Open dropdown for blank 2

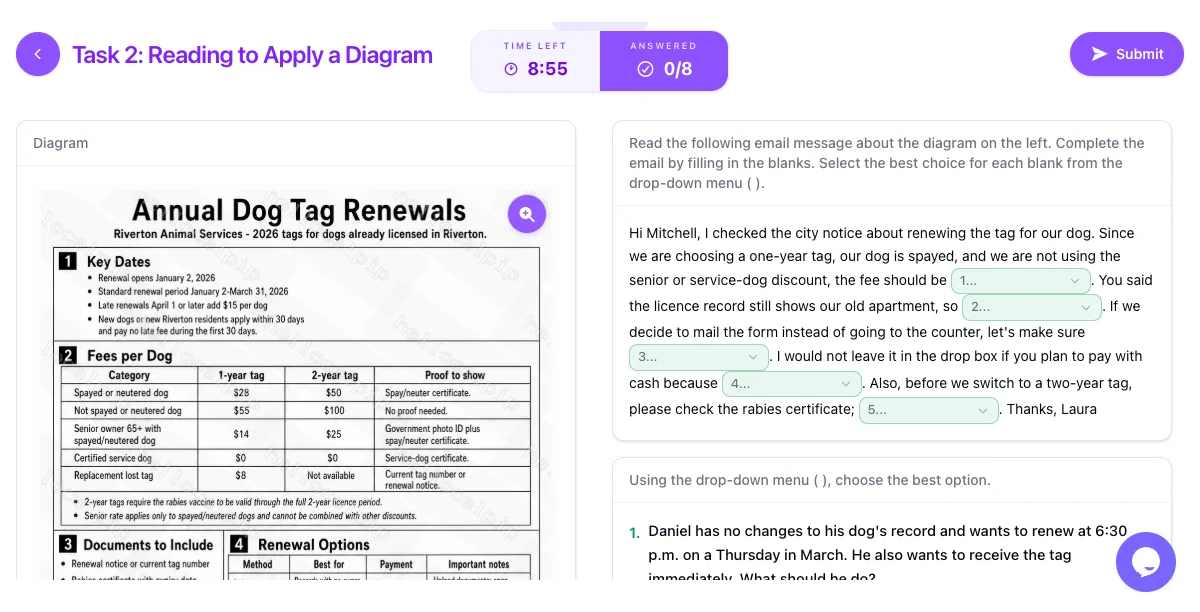coord(1032,307)
